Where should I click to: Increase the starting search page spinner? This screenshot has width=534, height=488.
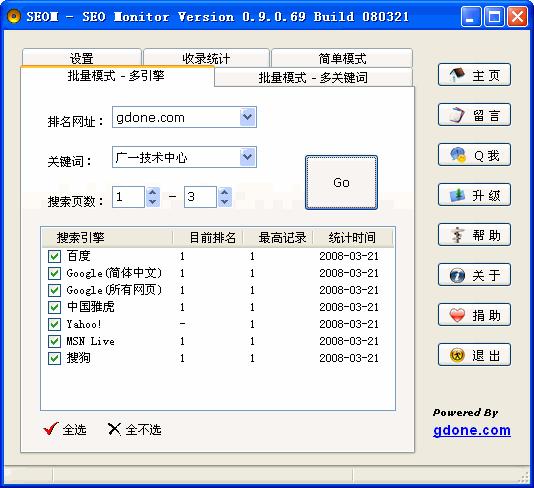[153, 192]
